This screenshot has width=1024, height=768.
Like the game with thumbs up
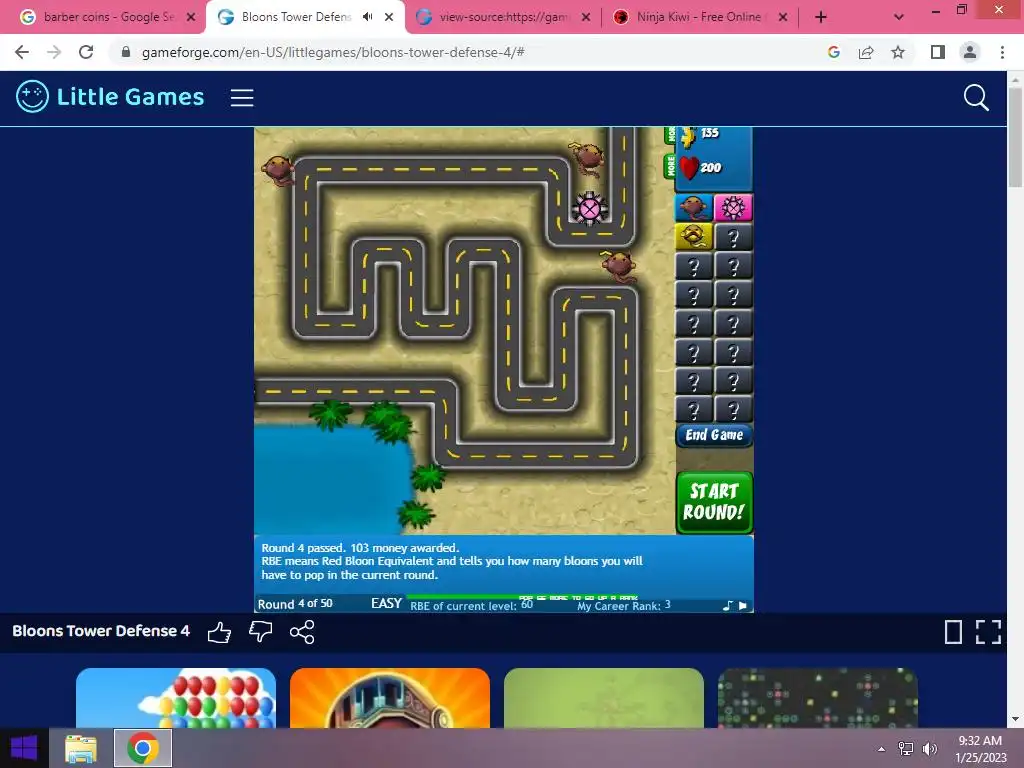point(219,632)
